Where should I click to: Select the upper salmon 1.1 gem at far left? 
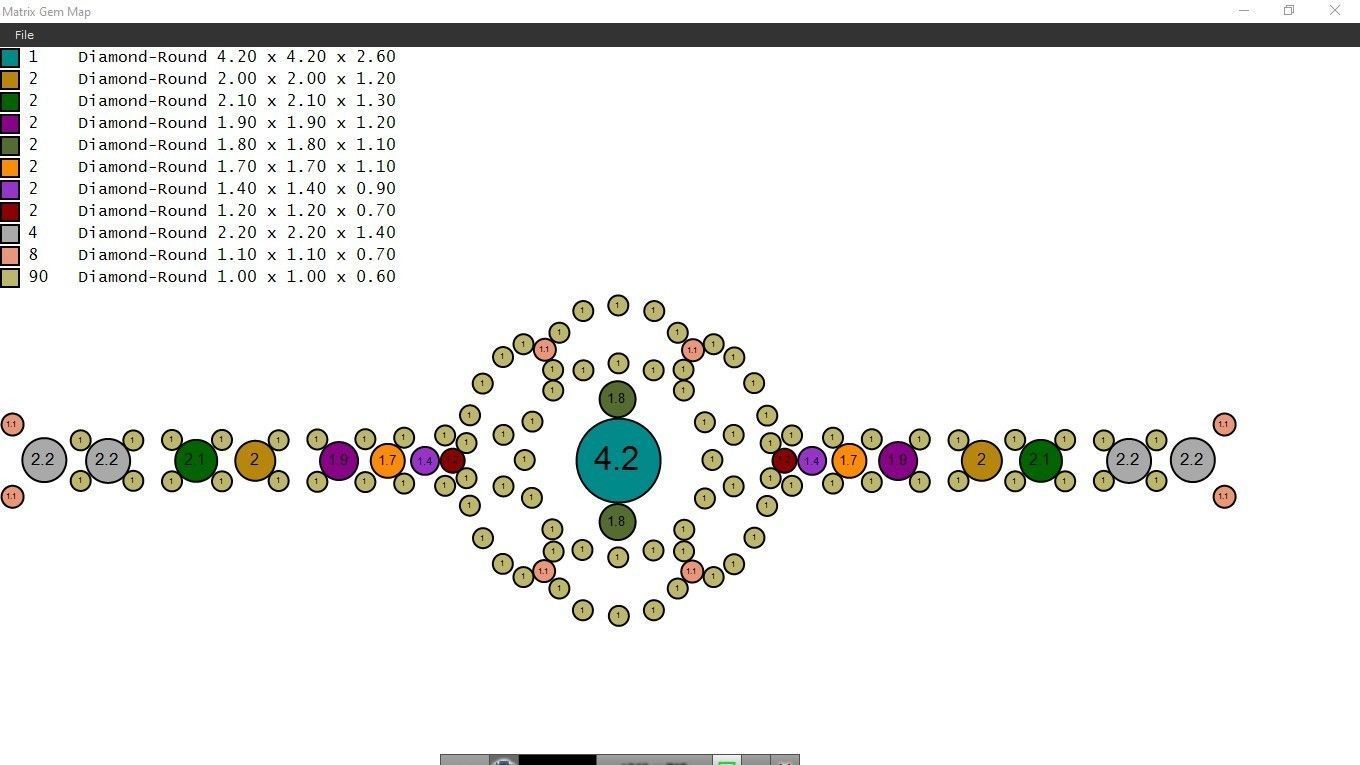pos(12,424)
